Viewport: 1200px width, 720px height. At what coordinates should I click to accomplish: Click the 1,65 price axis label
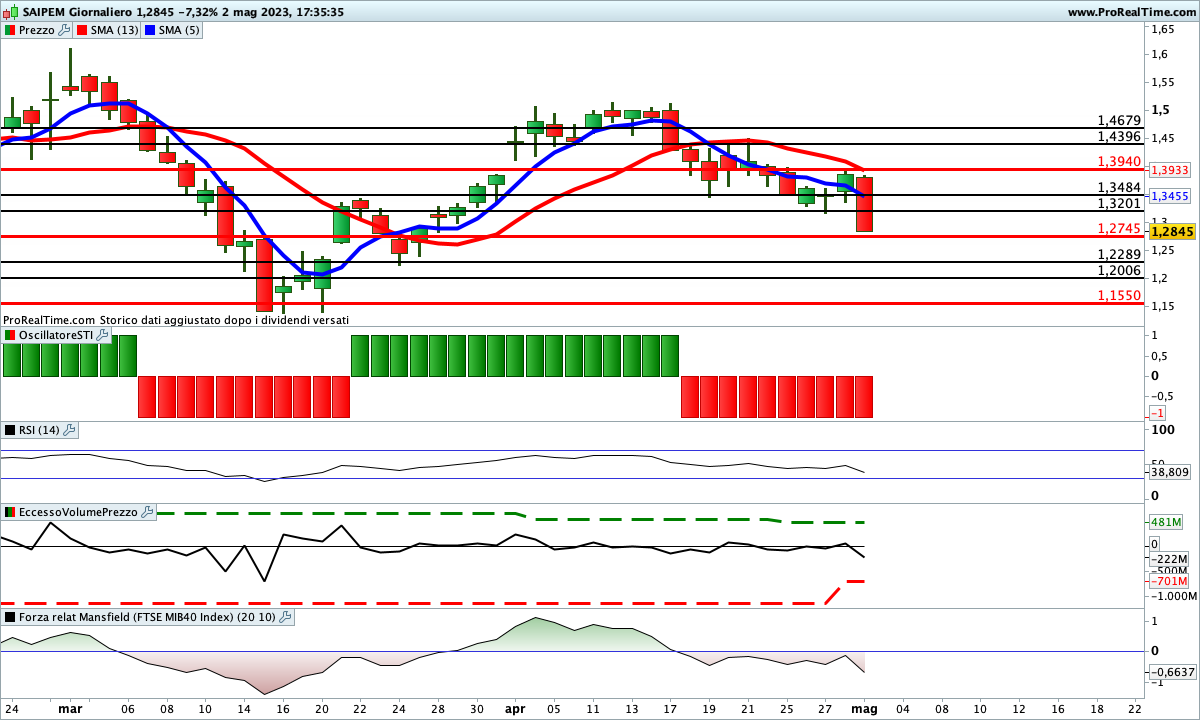tap(1161, 30)
